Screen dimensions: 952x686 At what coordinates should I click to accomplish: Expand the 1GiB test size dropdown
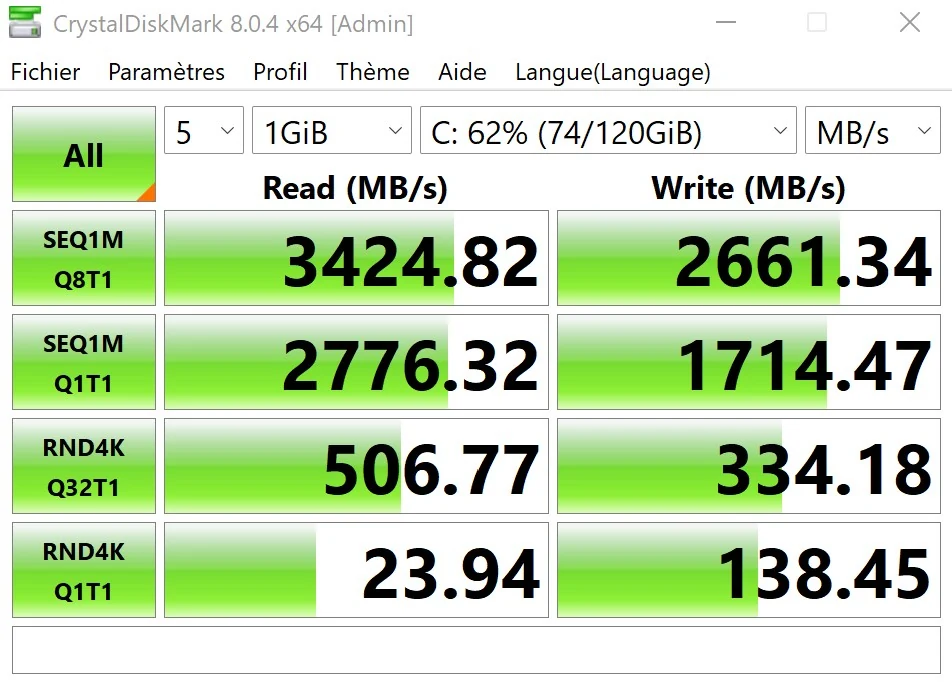pos(332,131)
